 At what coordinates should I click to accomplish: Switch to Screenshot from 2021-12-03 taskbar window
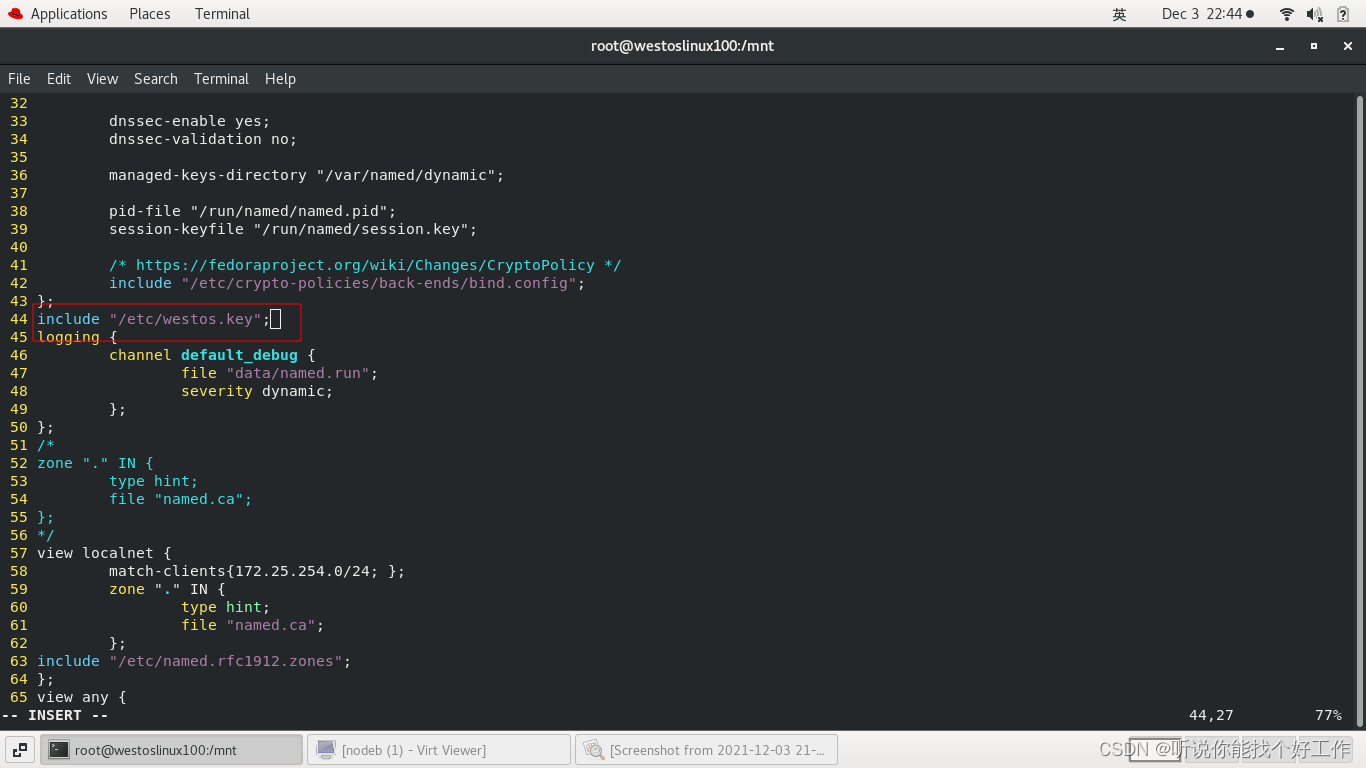pyautogui.click(x=706, y=750)
